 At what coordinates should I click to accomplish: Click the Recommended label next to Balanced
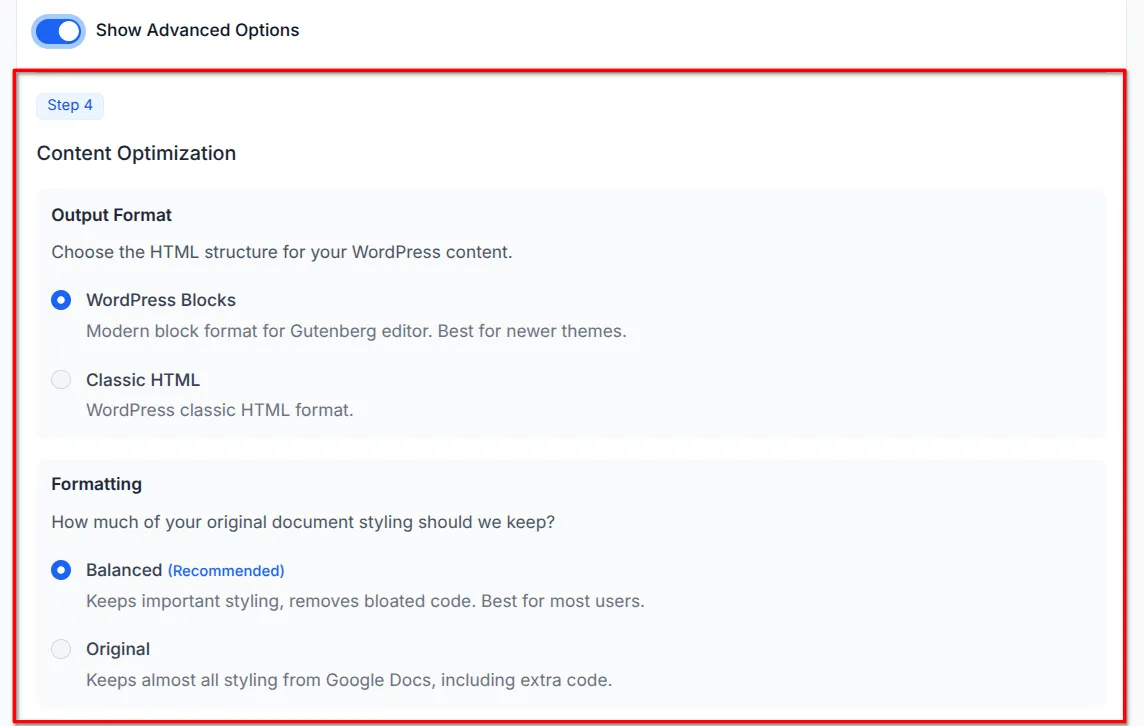(x=225, y=570)
